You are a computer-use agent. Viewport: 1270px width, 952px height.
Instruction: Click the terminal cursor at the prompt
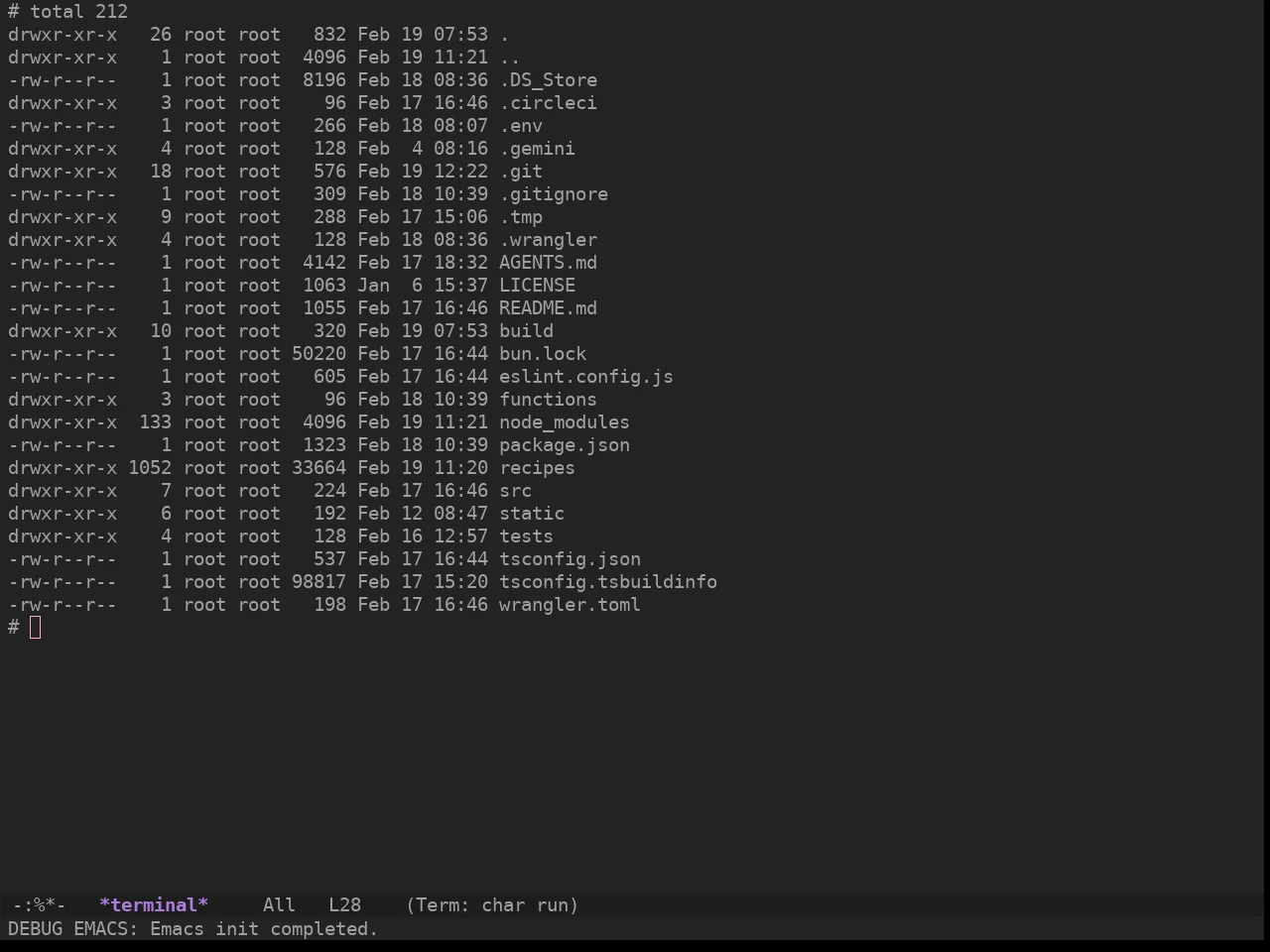36,627
